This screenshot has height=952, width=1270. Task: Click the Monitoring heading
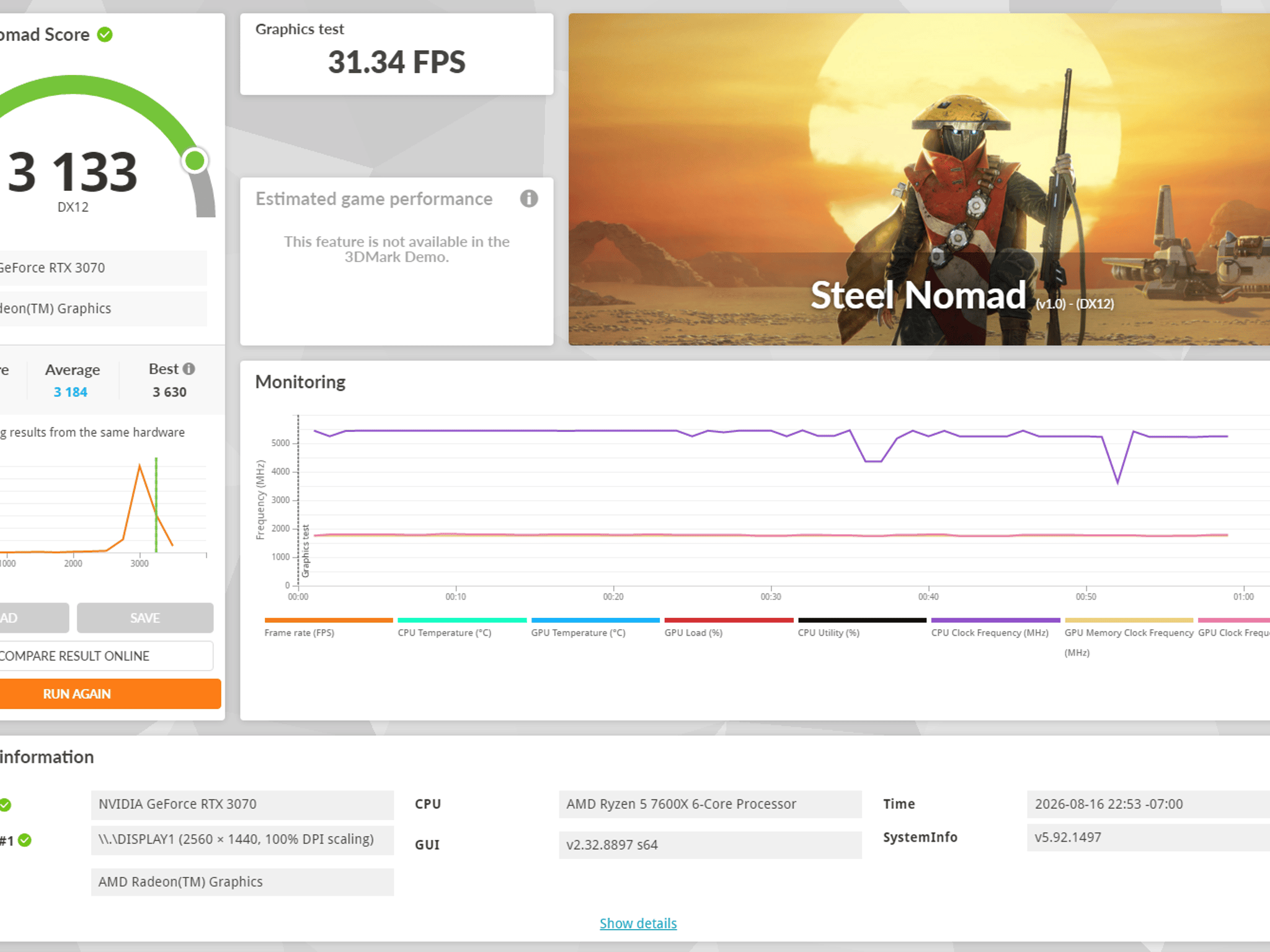coord(300,382)
